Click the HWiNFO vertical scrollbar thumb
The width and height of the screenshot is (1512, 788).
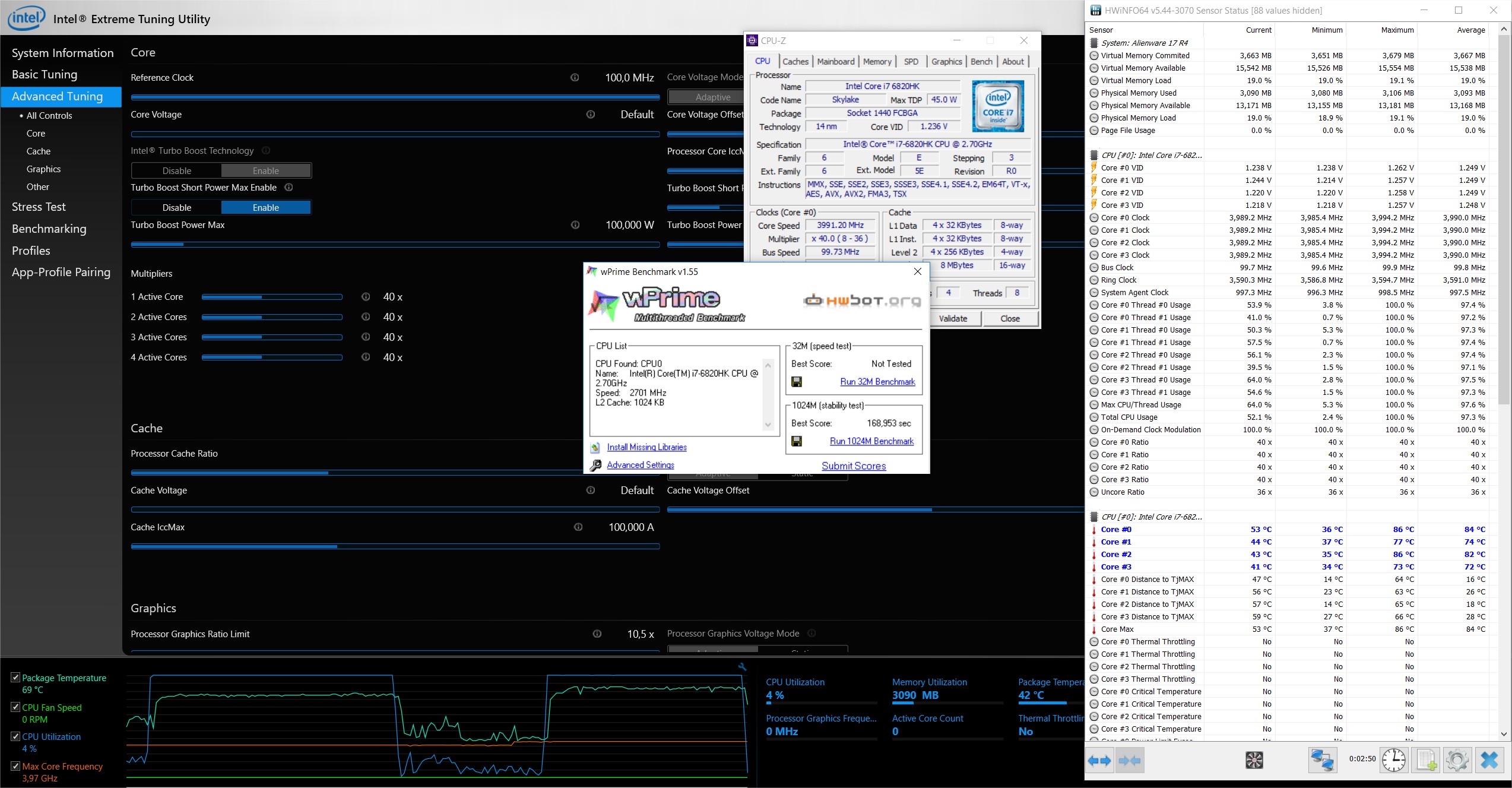[1504, 220]
